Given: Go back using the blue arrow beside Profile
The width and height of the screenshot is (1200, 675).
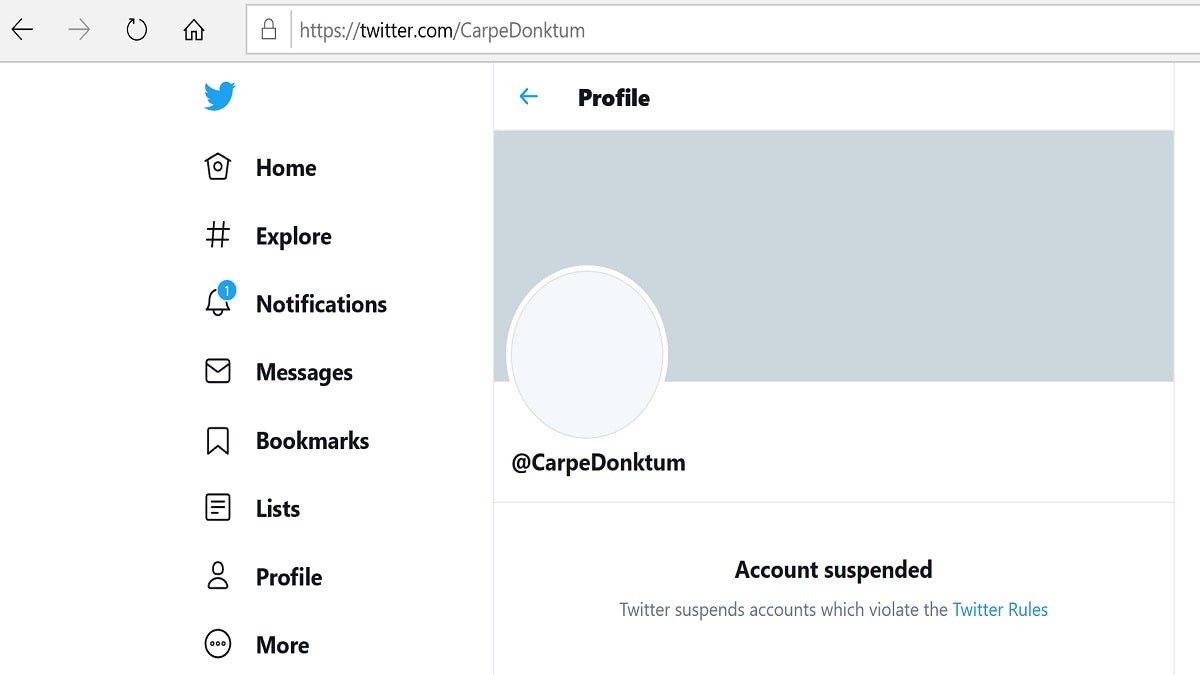Looking at the screenshot, I should point(528,97).
